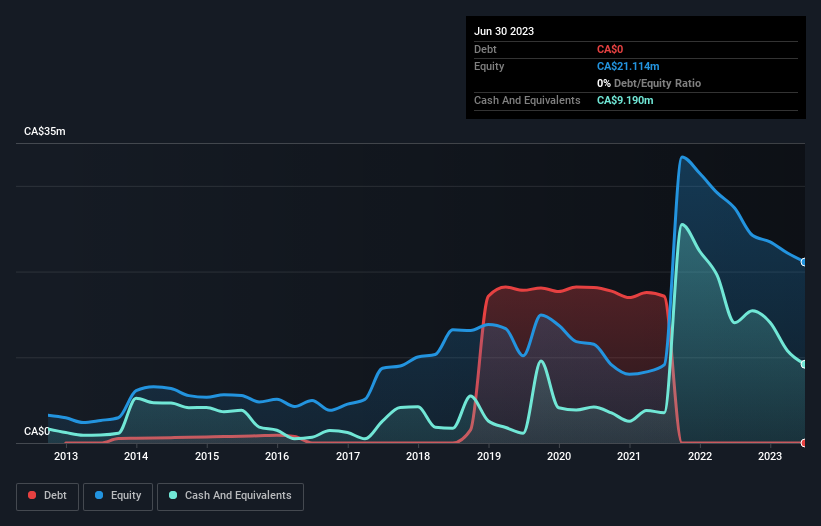Viewport: 821px width, 526px height.
Task: Click the 2017 x-axis label
Action: pos(348,456)
